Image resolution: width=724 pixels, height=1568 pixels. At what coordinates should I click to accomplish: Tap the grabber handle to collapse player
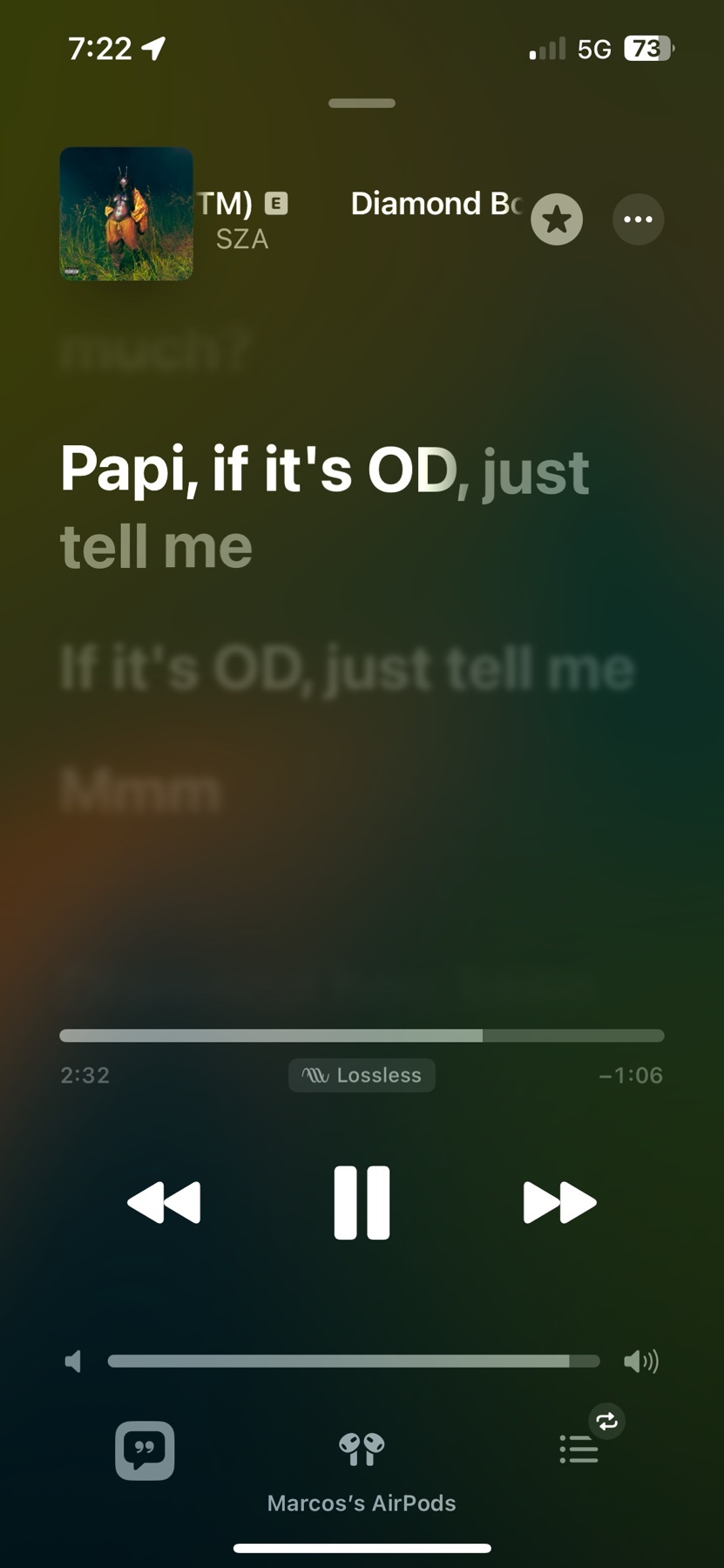362,103
